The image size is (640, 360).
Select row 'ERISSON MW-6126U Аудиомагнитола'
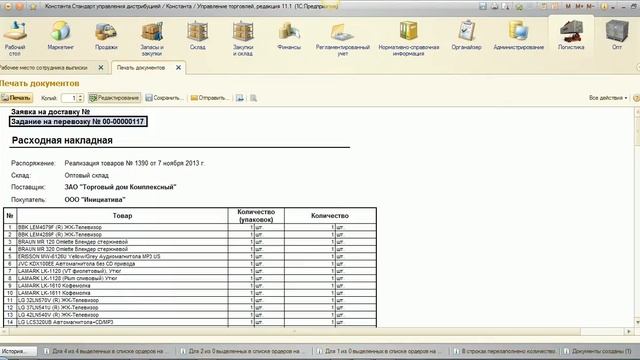(190, 257)
